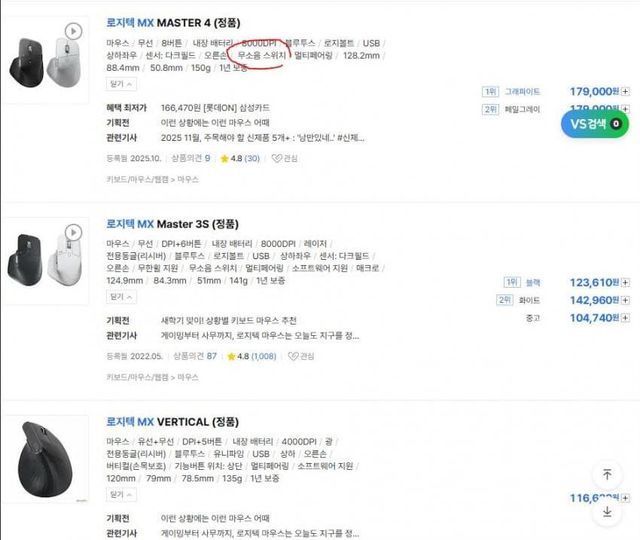Play the MX Master 3S product video

(73, 233)
